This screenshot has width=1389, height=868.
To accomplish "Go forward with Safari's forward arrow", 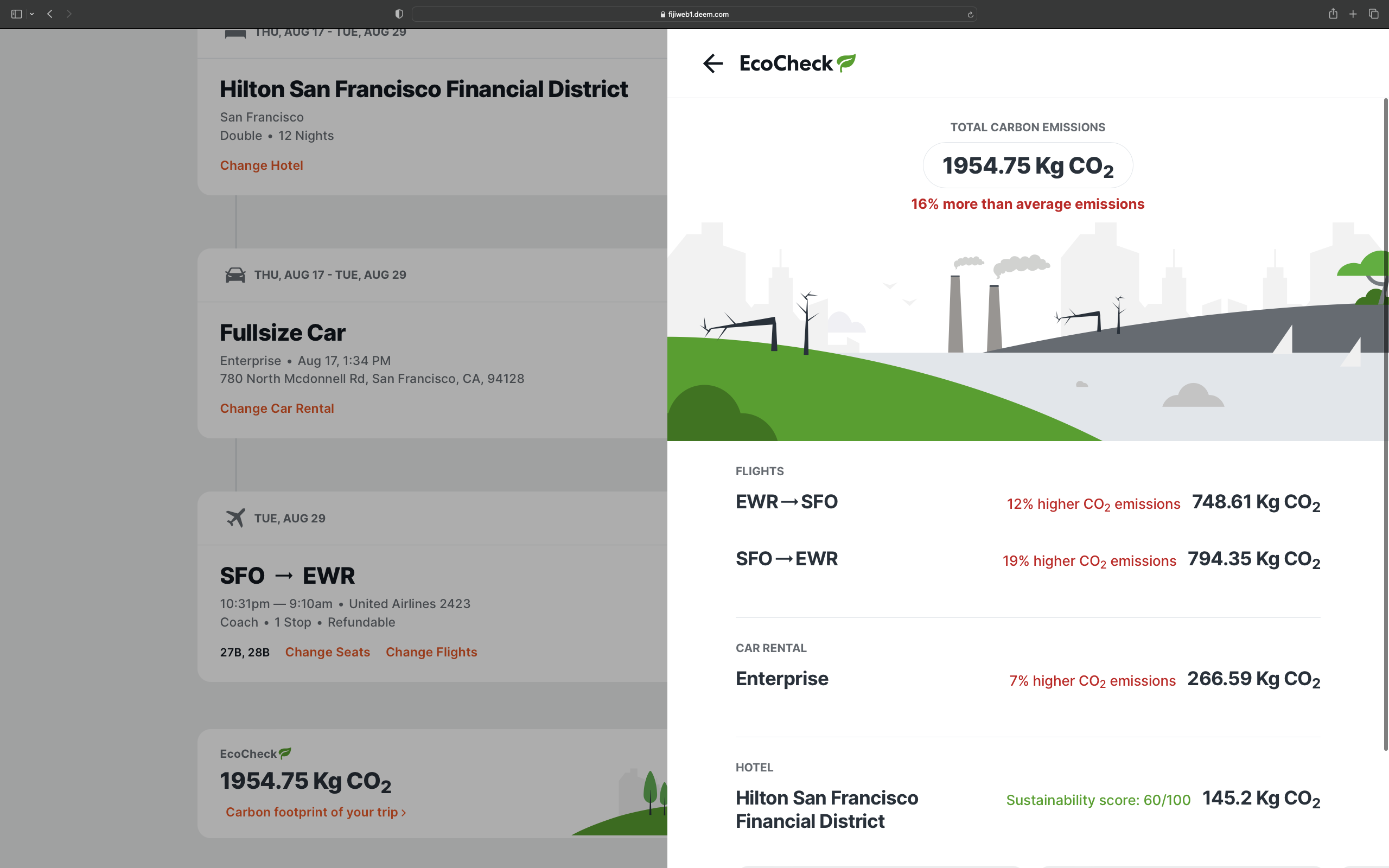I will click(69, 14).
